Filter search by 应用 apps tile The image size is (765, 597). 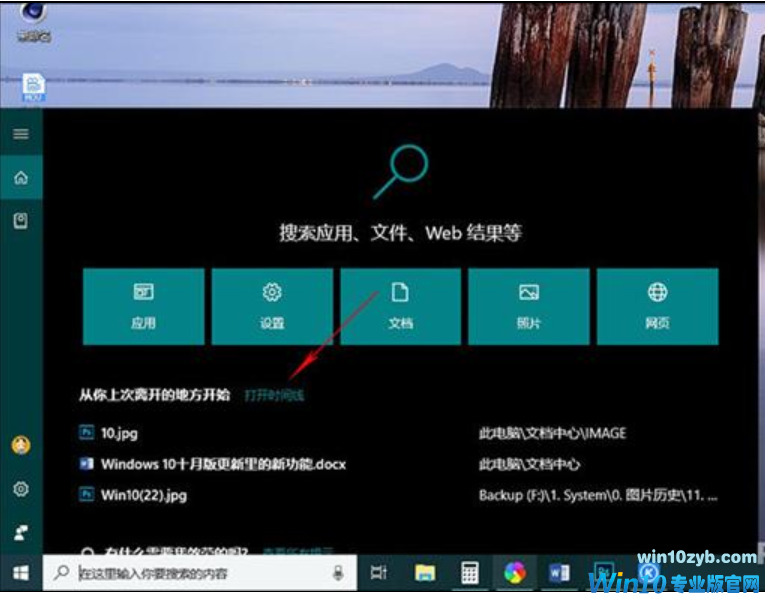click(x=143, y=306)
